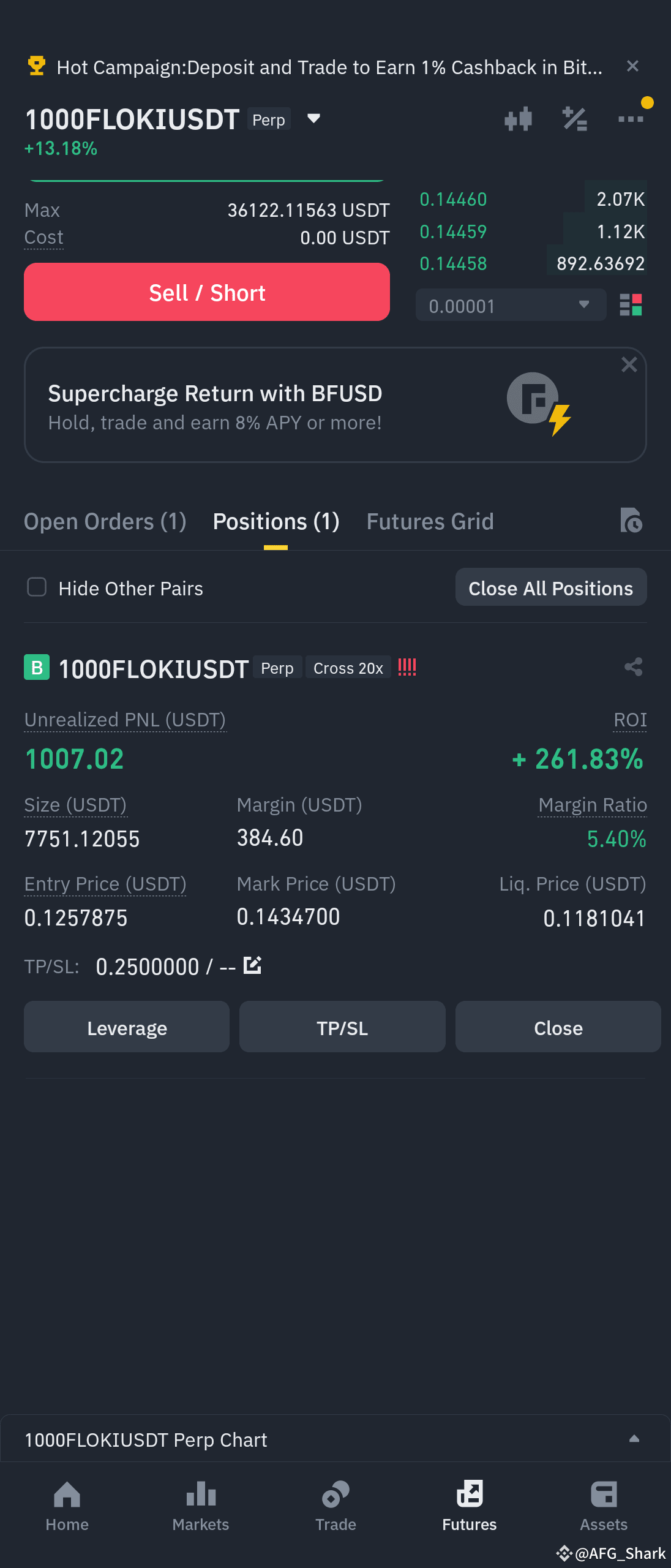The image size is (671, 1568).
Task: Open the three-dots more menu
Action: tap(631, 119)
